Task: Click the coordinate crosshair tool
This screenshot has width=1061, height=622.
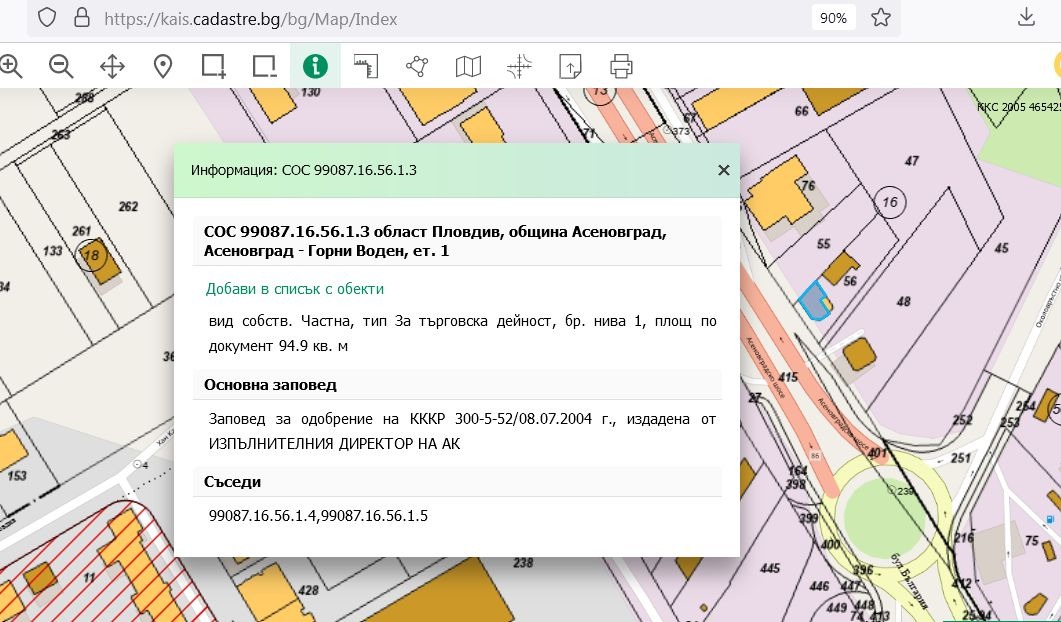Action: pyautogui.click(x=519, y=67)
